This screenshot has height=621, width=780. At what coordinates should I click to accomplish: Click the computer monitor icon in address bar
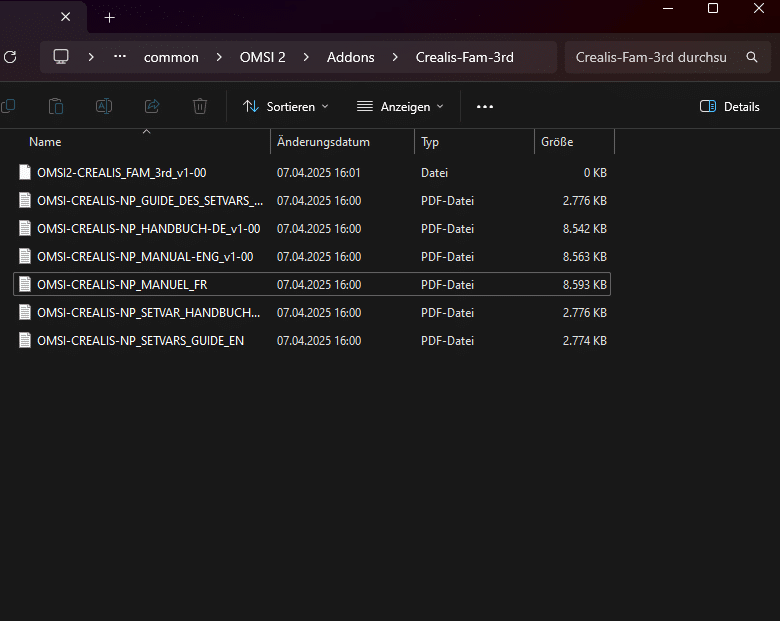coord(62,57)
